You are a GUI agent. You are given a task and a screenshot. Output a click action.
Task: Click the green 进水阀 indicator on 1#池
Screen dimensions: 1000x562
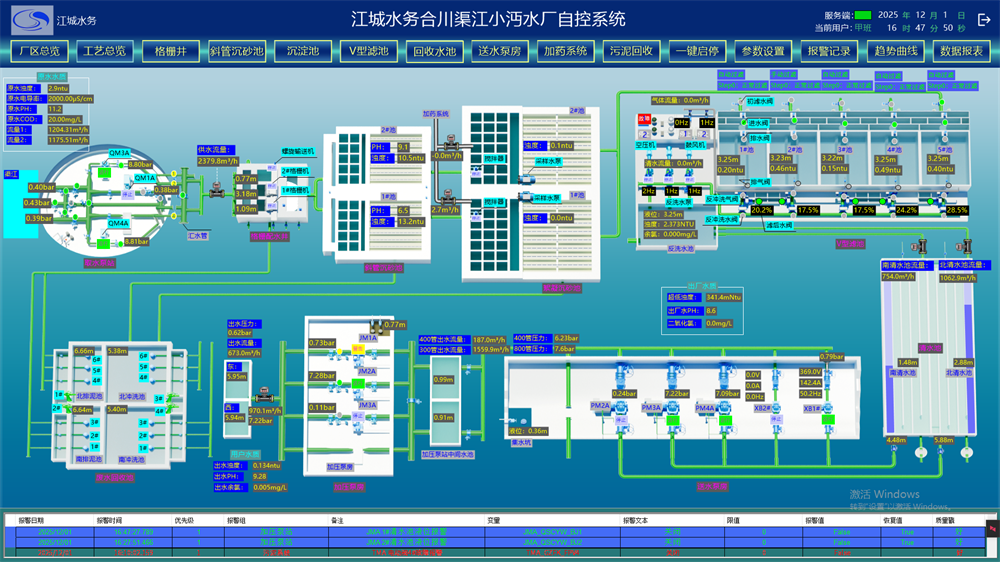pos(744,122)
